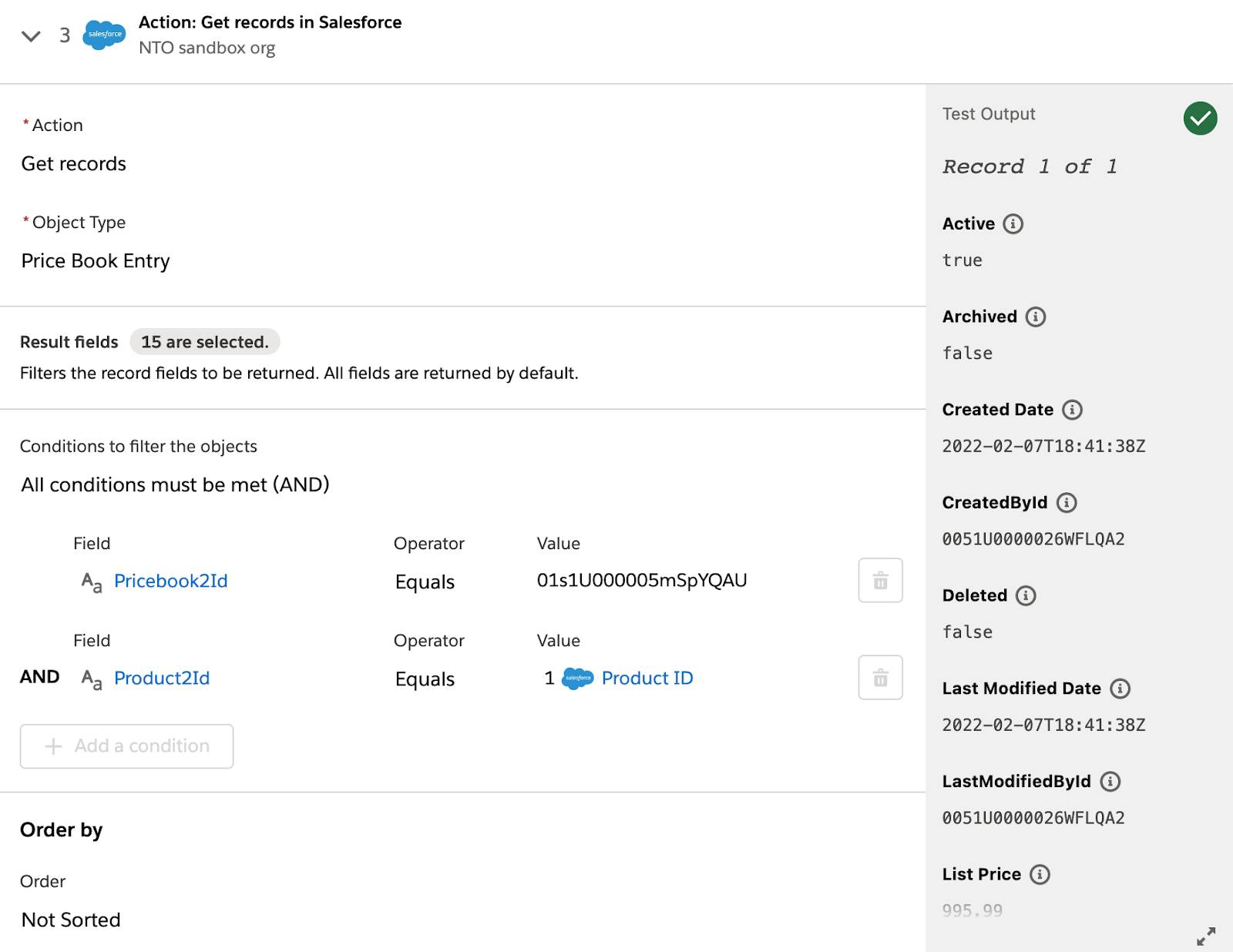1233x952 pixels.
Task: Open the step title 'Action: Get records in Salesforce'
Action: [270, 22]
